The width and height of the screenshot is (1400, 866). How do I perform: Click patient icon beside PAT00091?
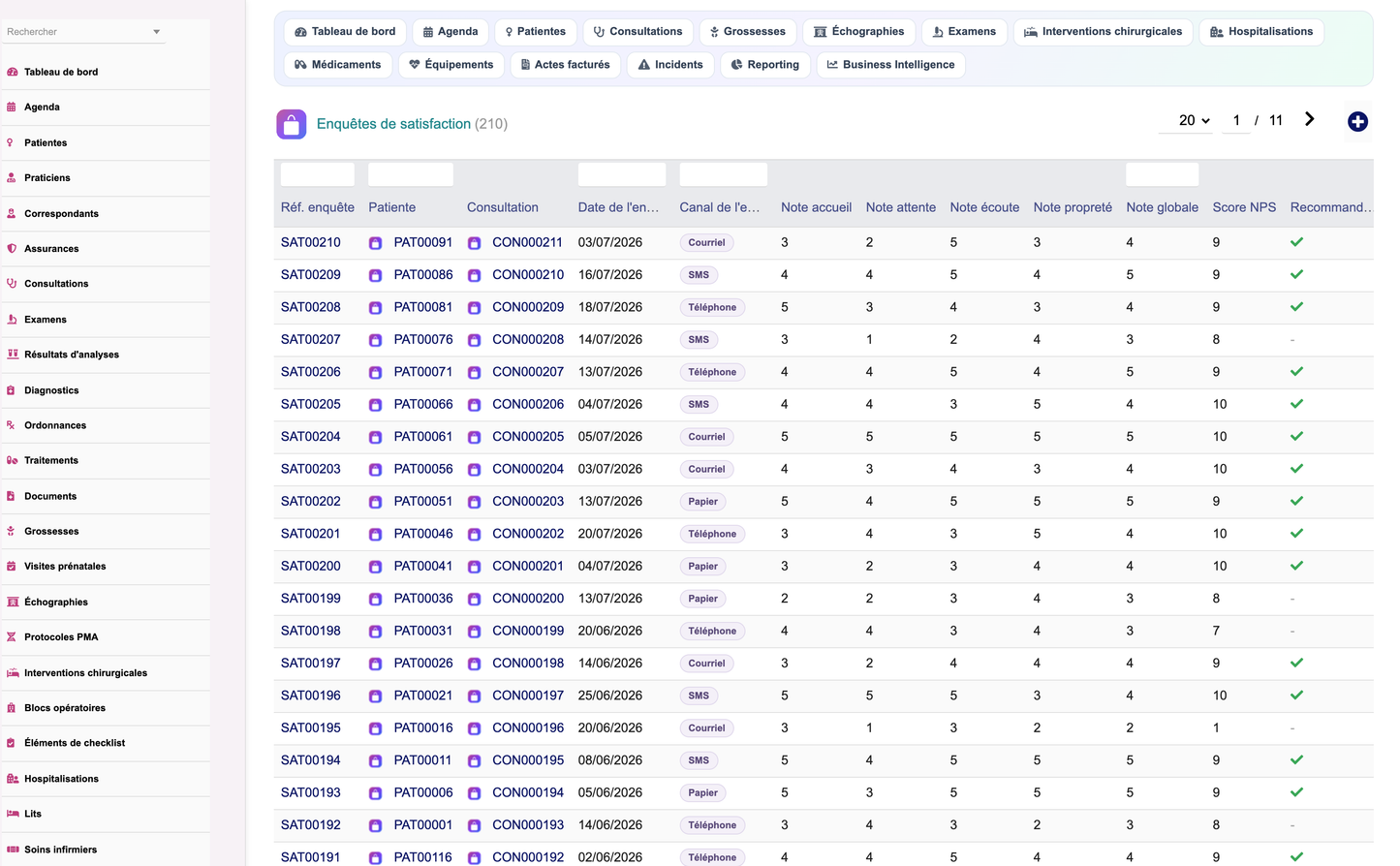(375, 243)
